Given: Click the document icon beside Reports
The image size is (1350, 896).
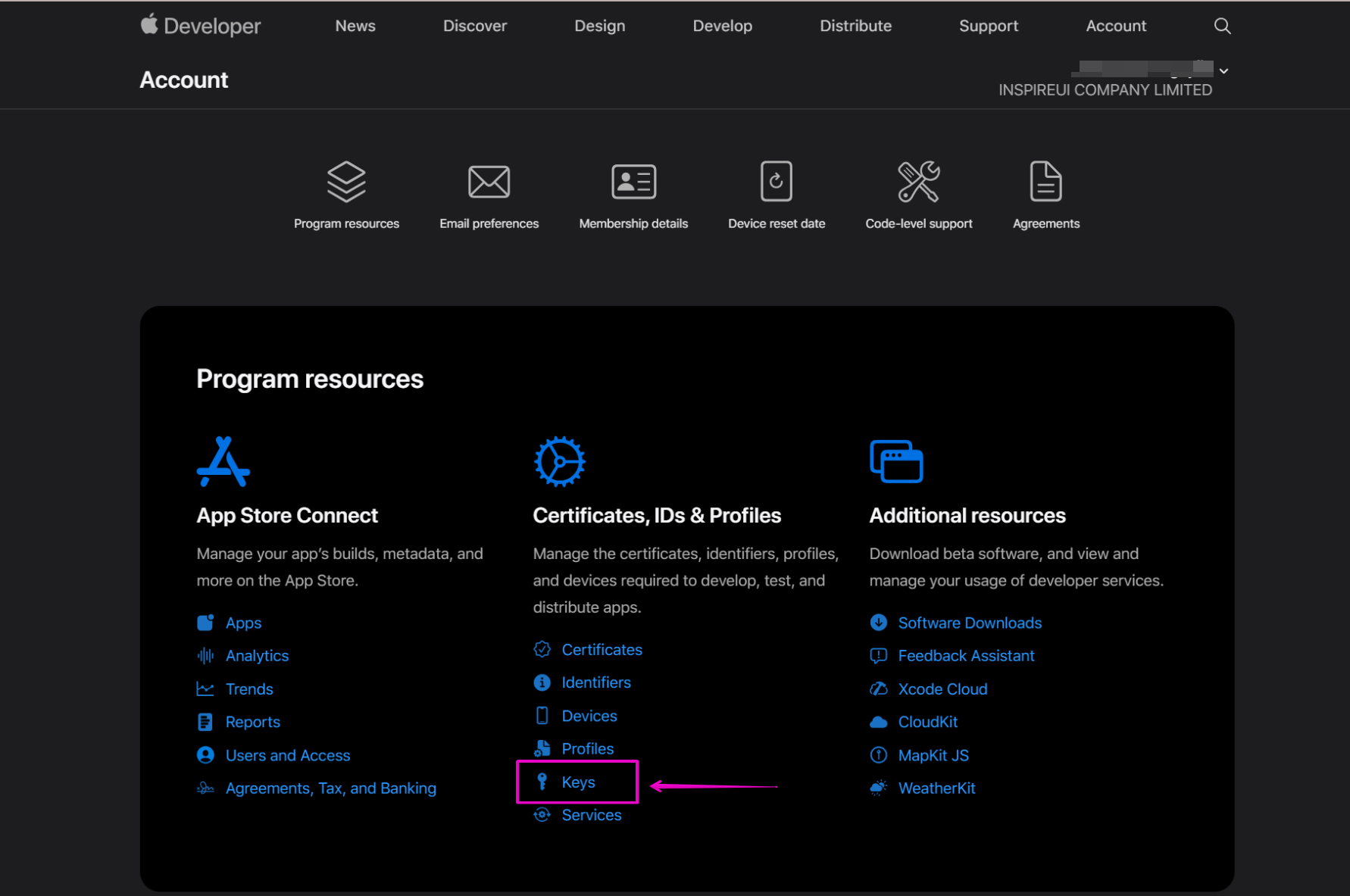Looking at the screenshot, I should pos(205,722).
